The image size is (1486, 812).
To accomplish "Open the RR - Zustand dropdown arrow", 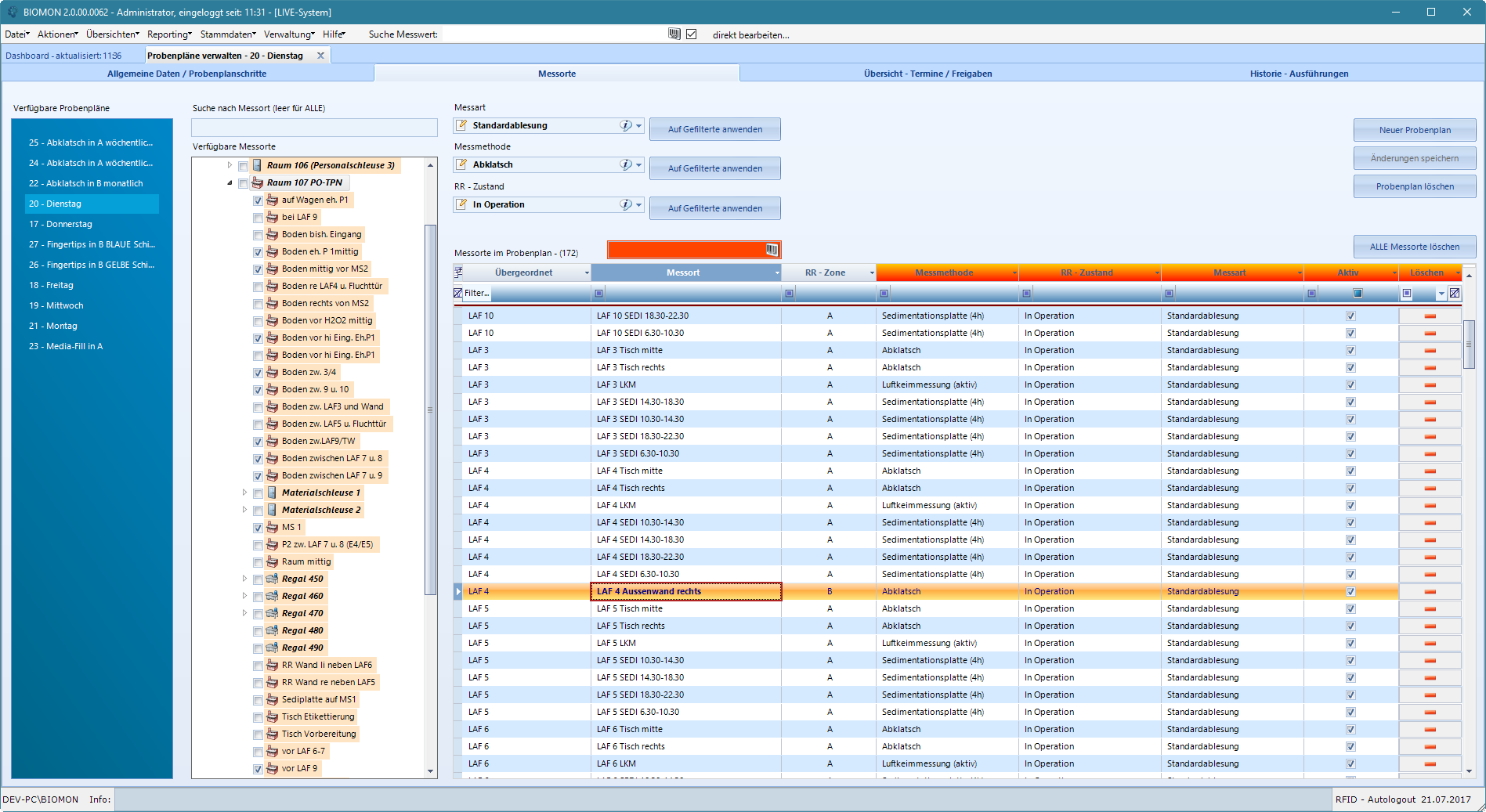I will click(638, 204).
